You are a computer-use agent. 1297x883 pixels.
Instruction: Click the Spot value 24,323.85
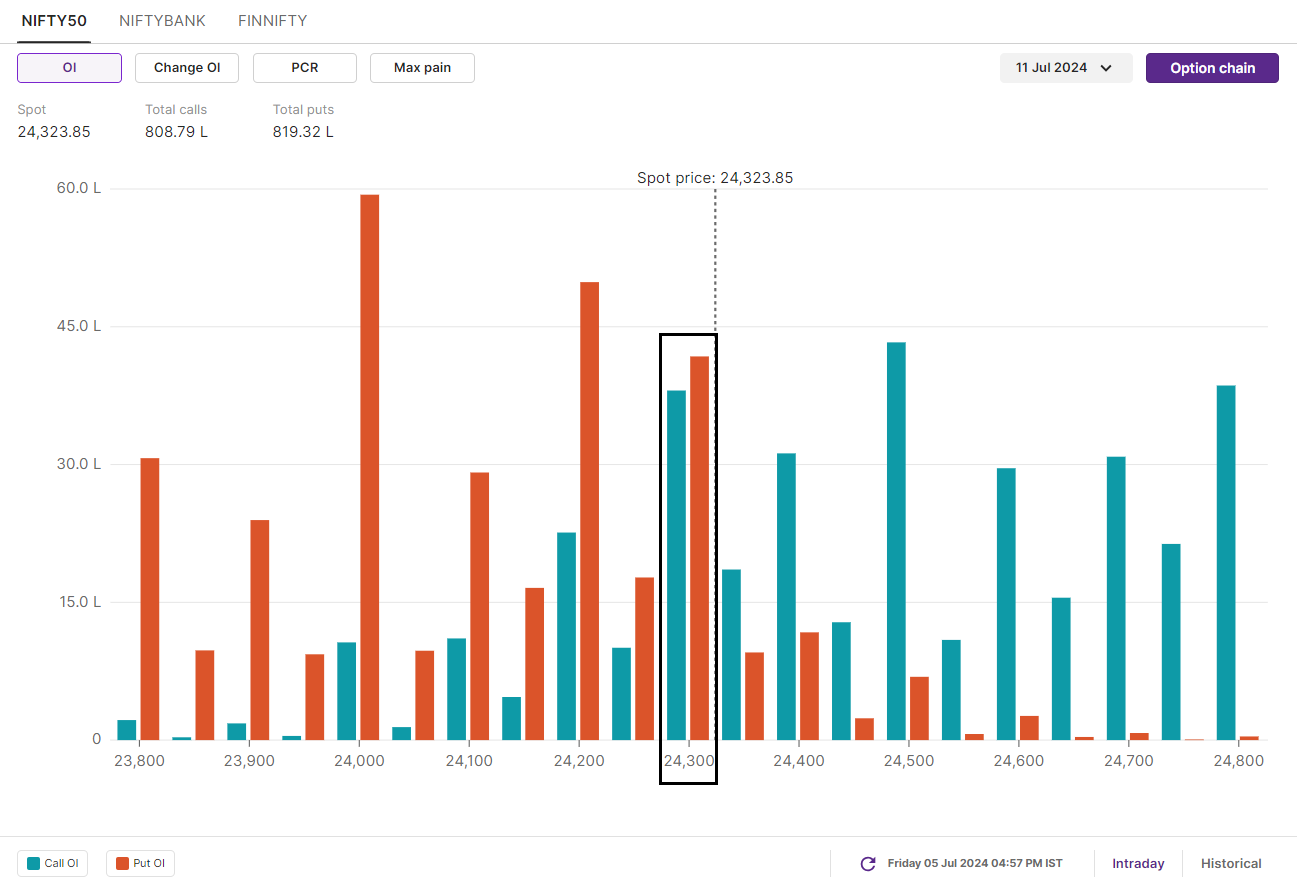tap(54, 131)
